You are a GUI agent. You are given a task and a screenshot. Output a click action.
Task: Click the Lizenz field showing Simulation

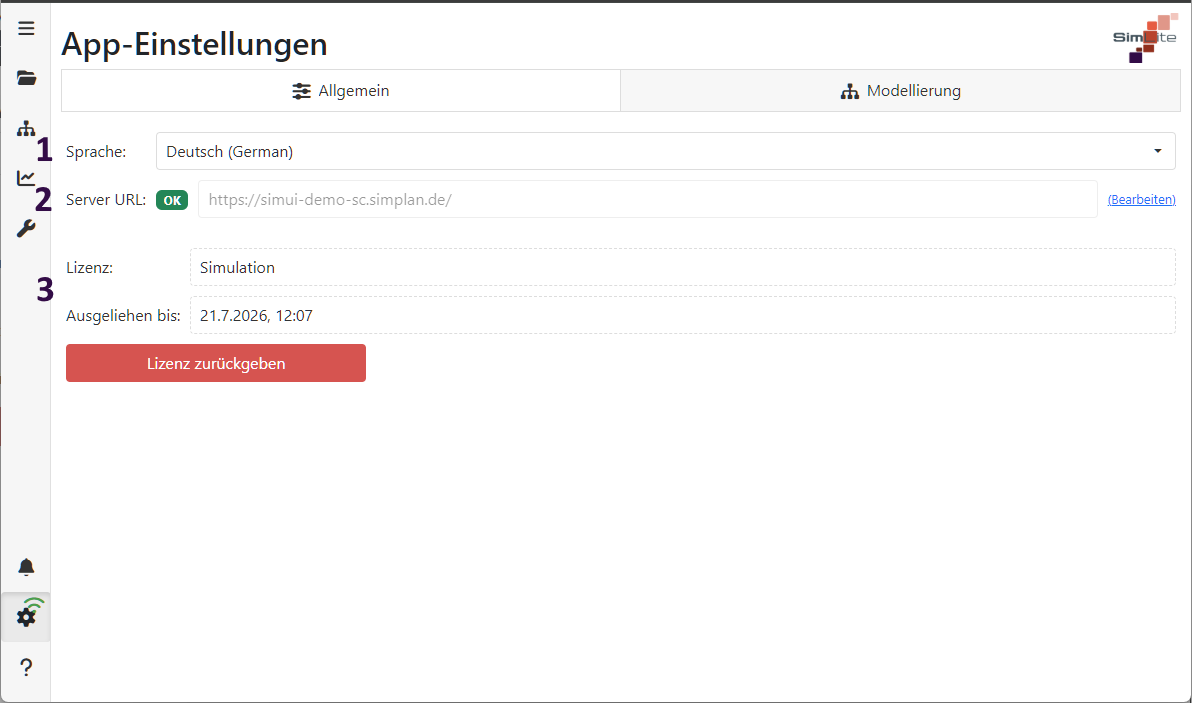tap(683, 268)
